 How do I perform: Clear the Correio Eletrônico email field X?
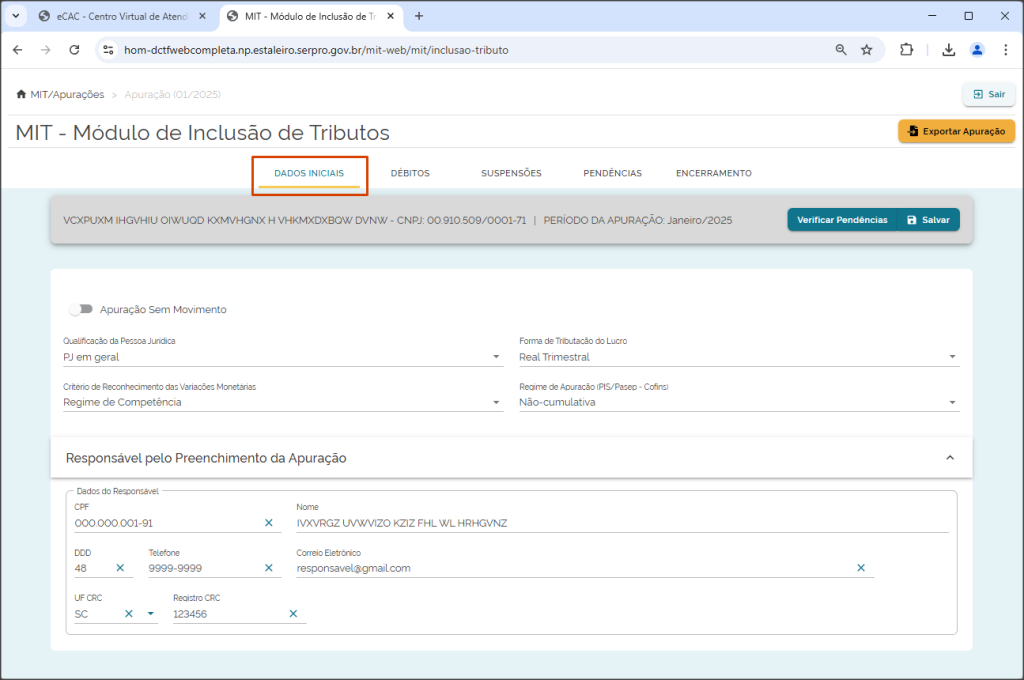click(861, 568)
